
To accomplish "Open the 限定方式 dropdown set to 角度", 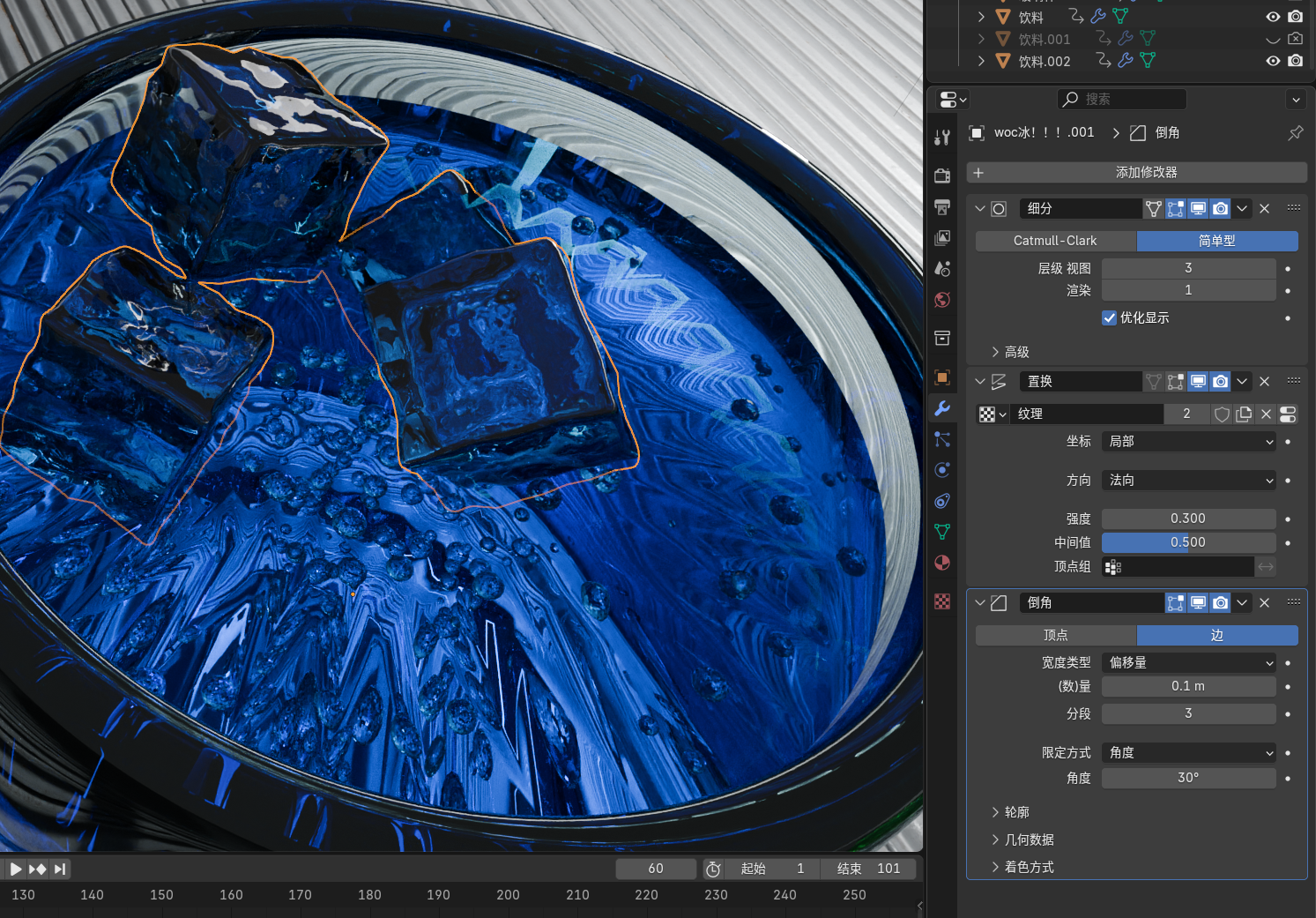I will coord(1189,753).
